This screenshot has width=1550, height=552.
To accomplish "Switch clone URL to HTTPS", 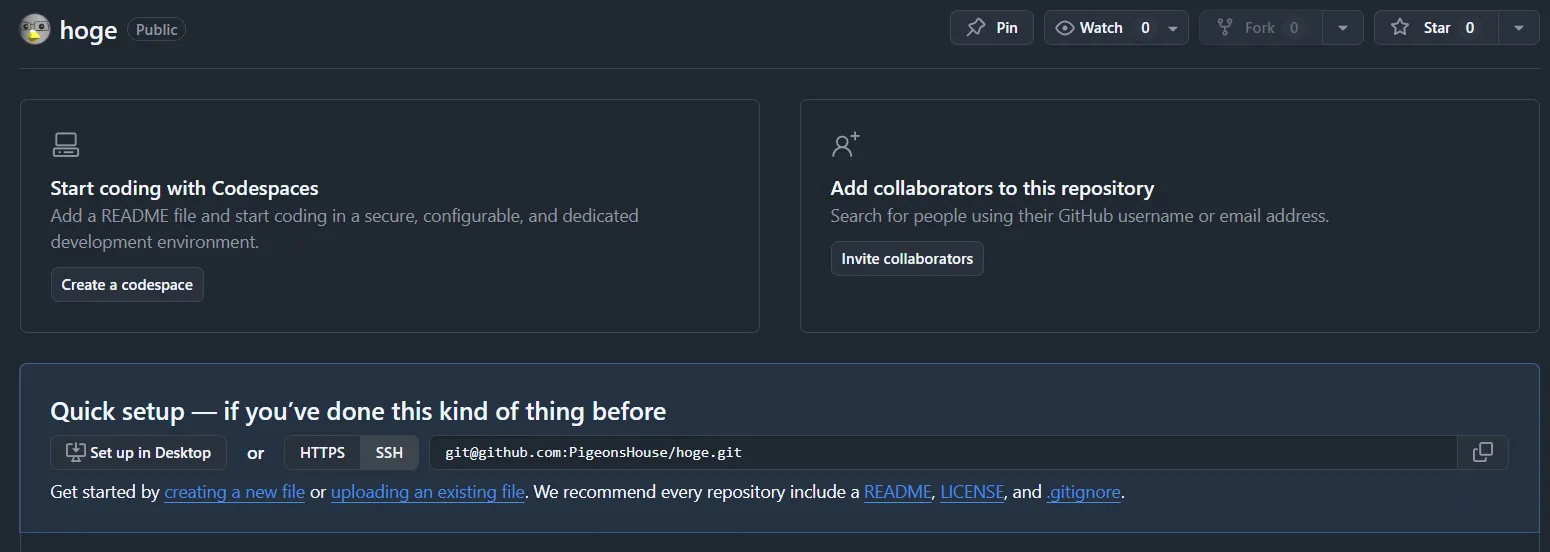I will click(322, 453).
